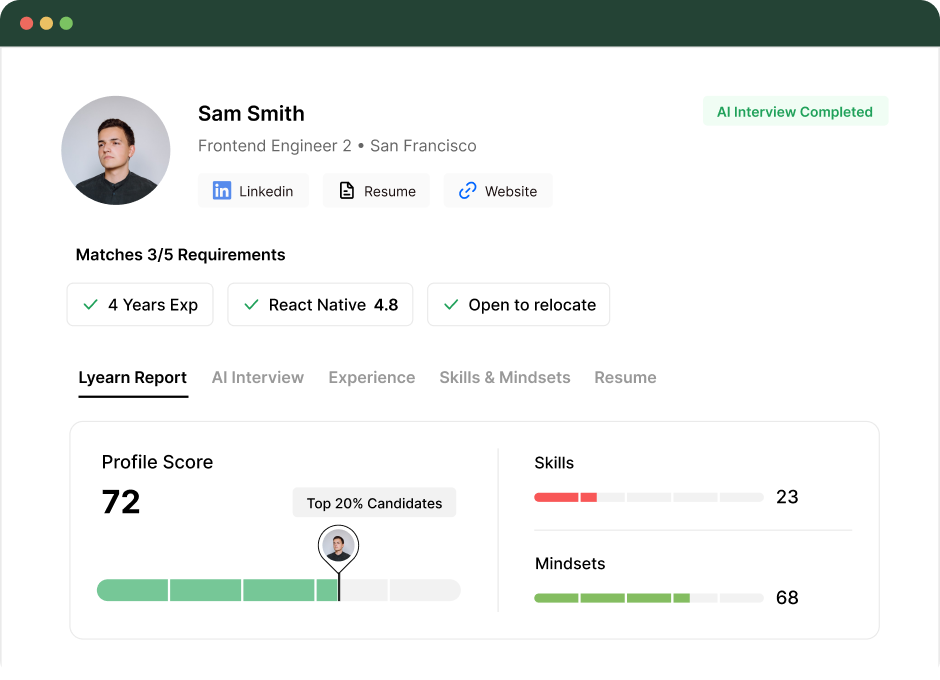This screenshot has height=680, width=940.
Task: Click the Skills score value 23
Action: (787, 497)
